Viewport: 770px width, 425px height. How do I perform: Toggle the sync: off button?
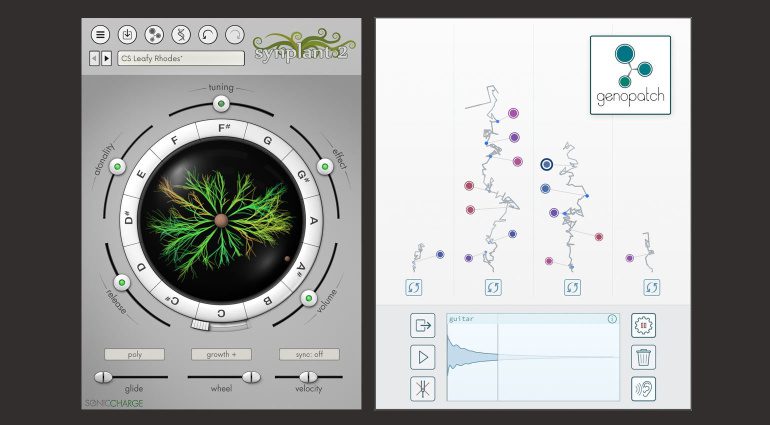(x=309, y=354)
